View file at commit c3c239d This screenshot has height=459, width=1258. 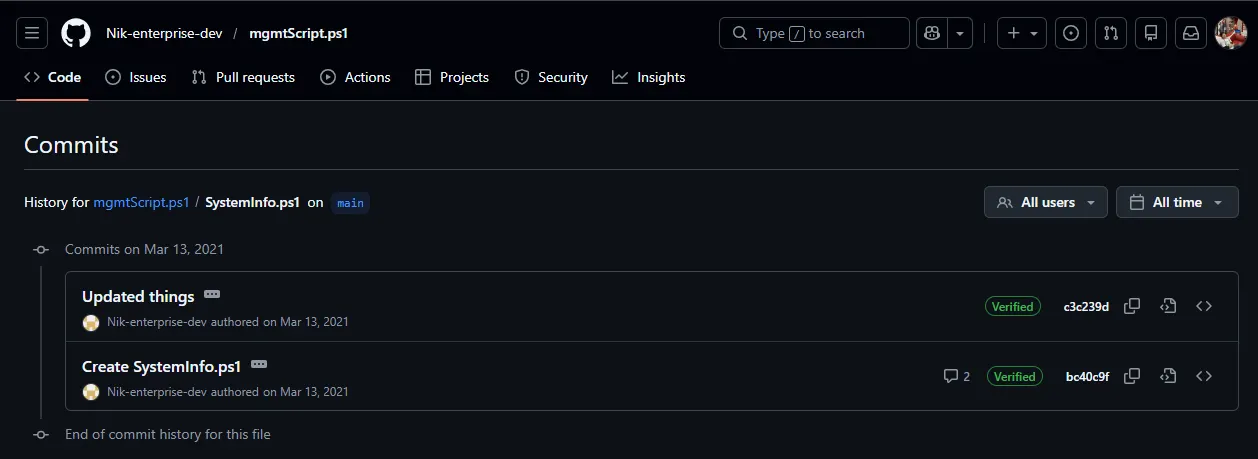[x=1167, y=306]
